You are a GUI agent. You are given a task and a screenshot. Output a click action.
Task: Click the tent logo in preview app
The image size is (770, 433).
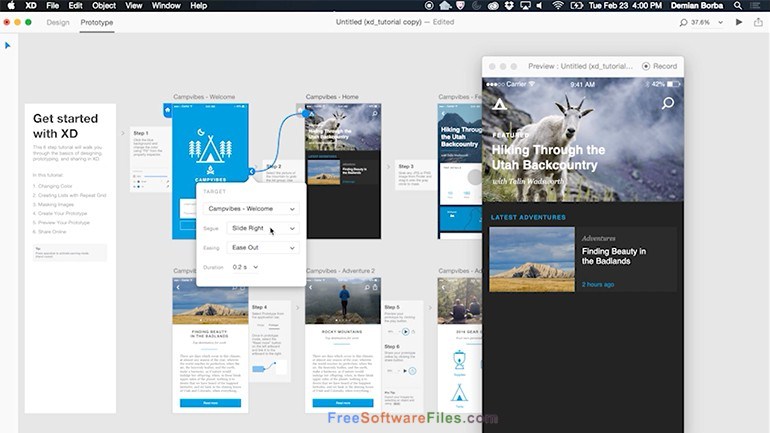[499, 104]
